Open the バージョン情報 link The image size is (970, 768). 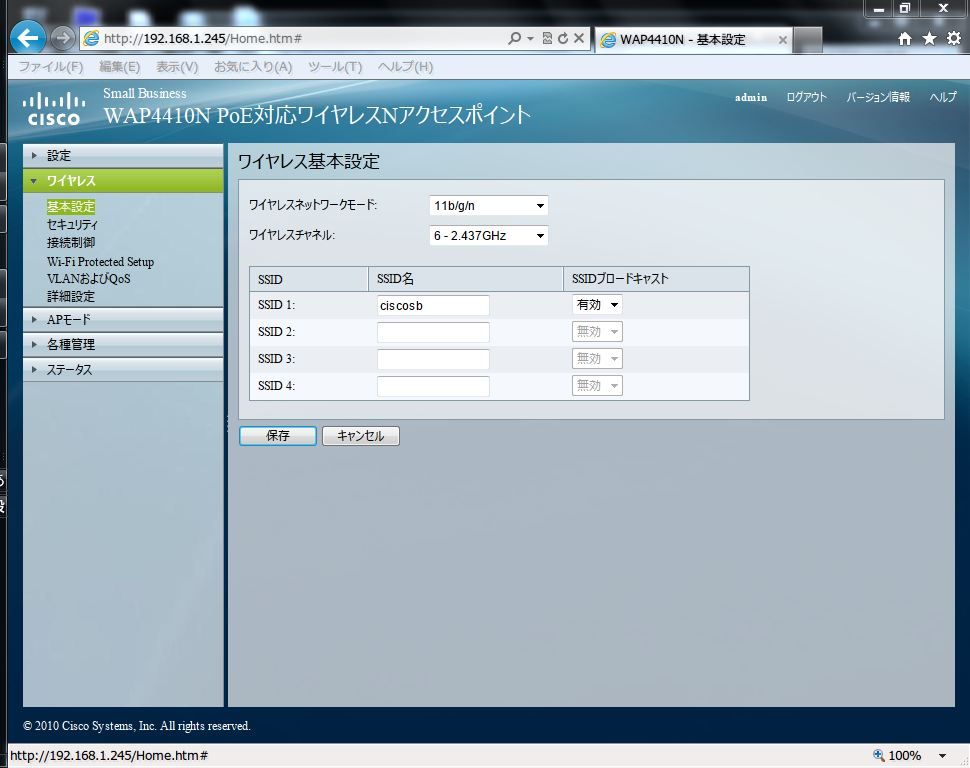coord(878,97)
